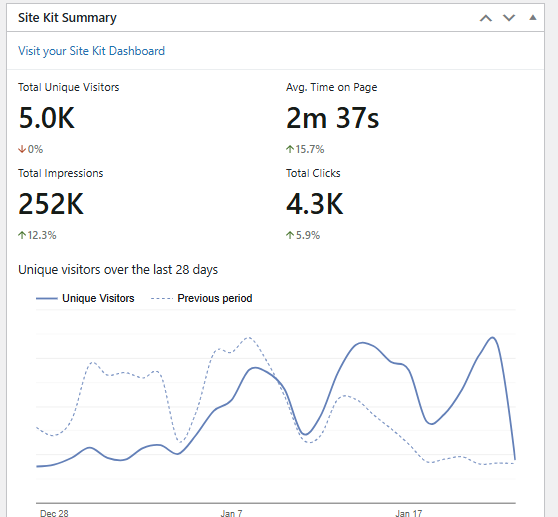This screenshot has width=558, height=517.
Task: Click the Jan 17 axis label
Action: pyautogui.click(x=409, y=513)
